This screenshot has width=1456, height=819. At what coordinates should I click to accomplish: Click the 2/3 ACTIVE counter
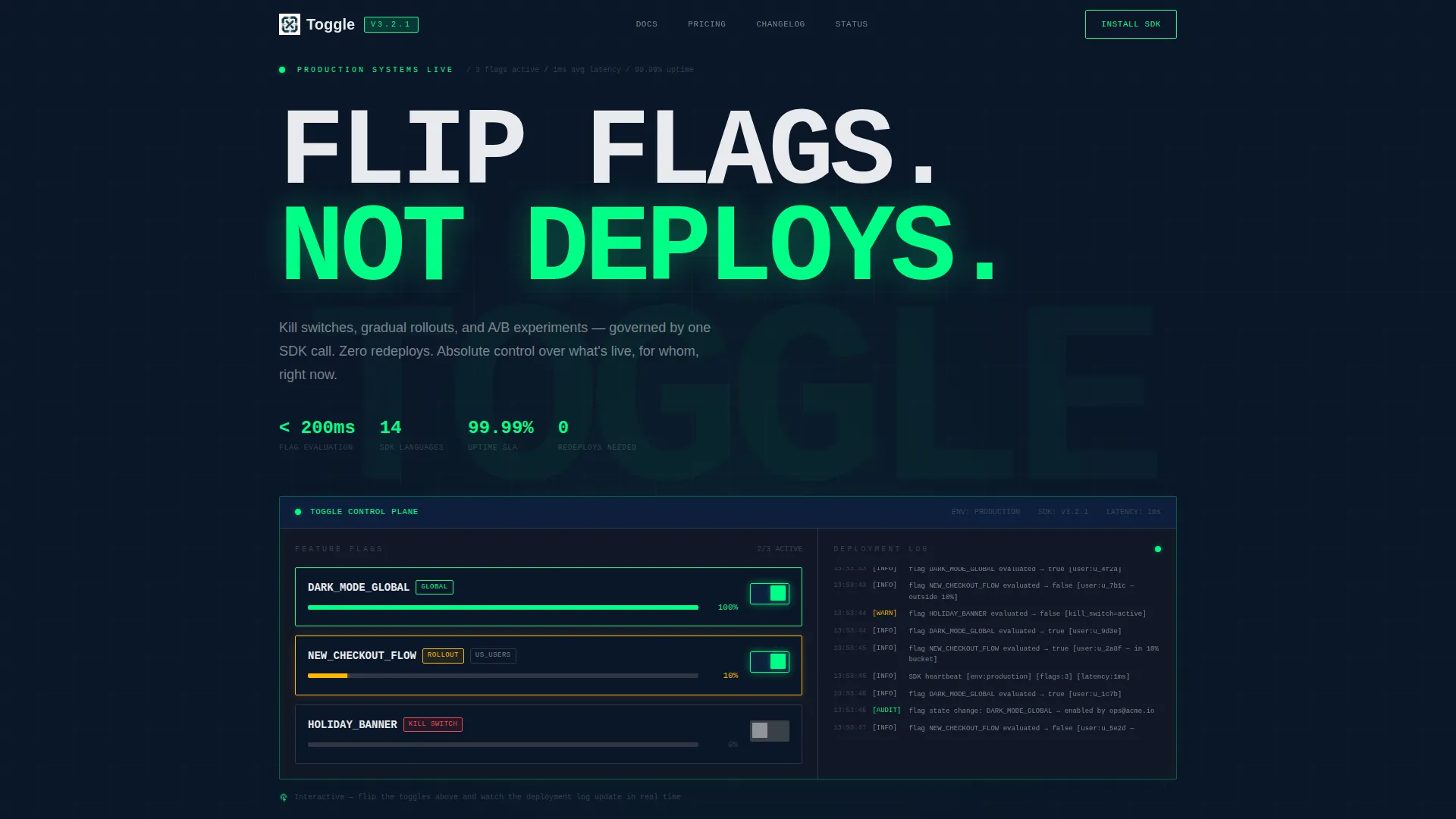tap(780, 549)
